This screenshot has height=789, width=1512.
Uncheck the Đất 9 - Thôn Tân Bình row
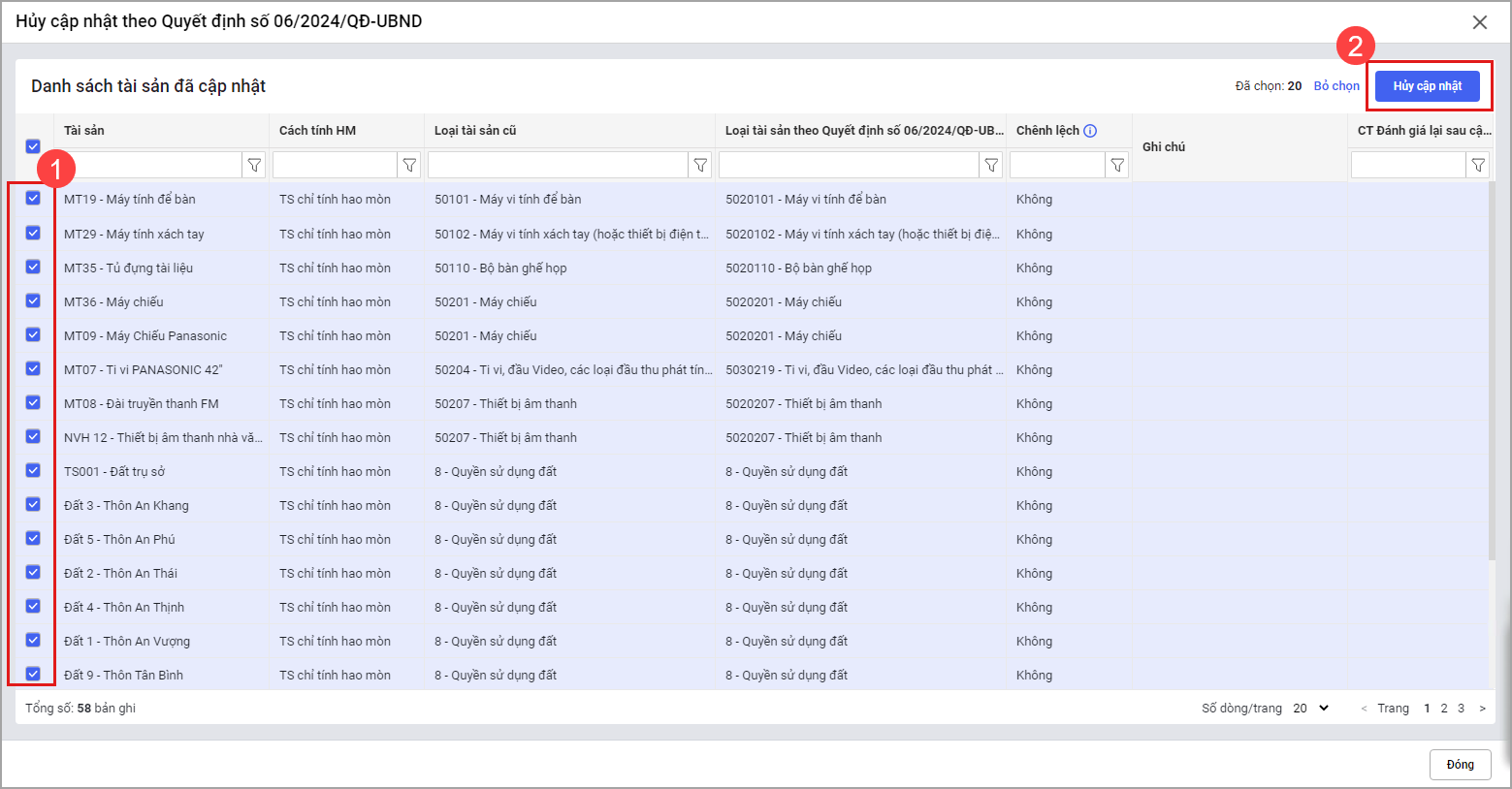(x=33, y=674)
